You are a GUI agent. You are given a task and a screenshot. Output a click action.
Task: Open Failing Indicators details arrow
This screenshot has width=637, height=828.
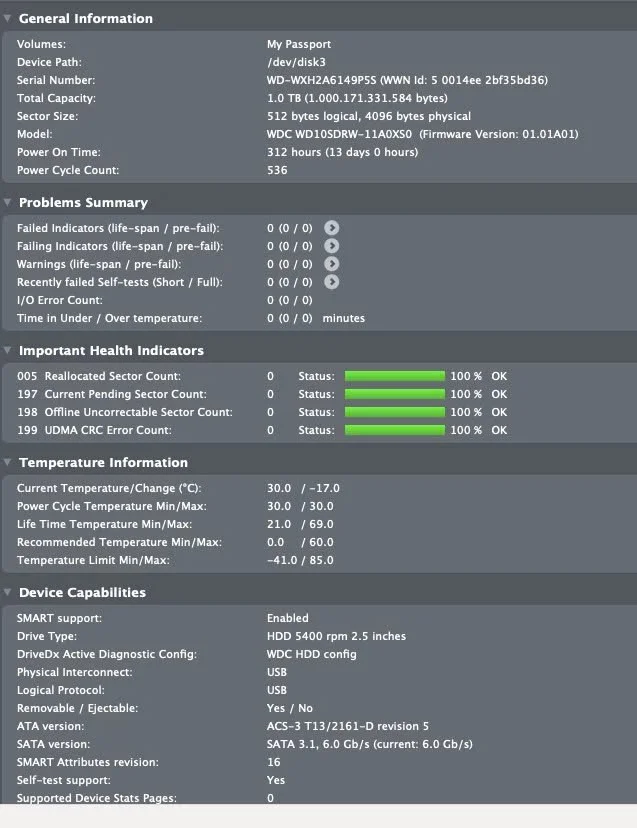[332, 246]
